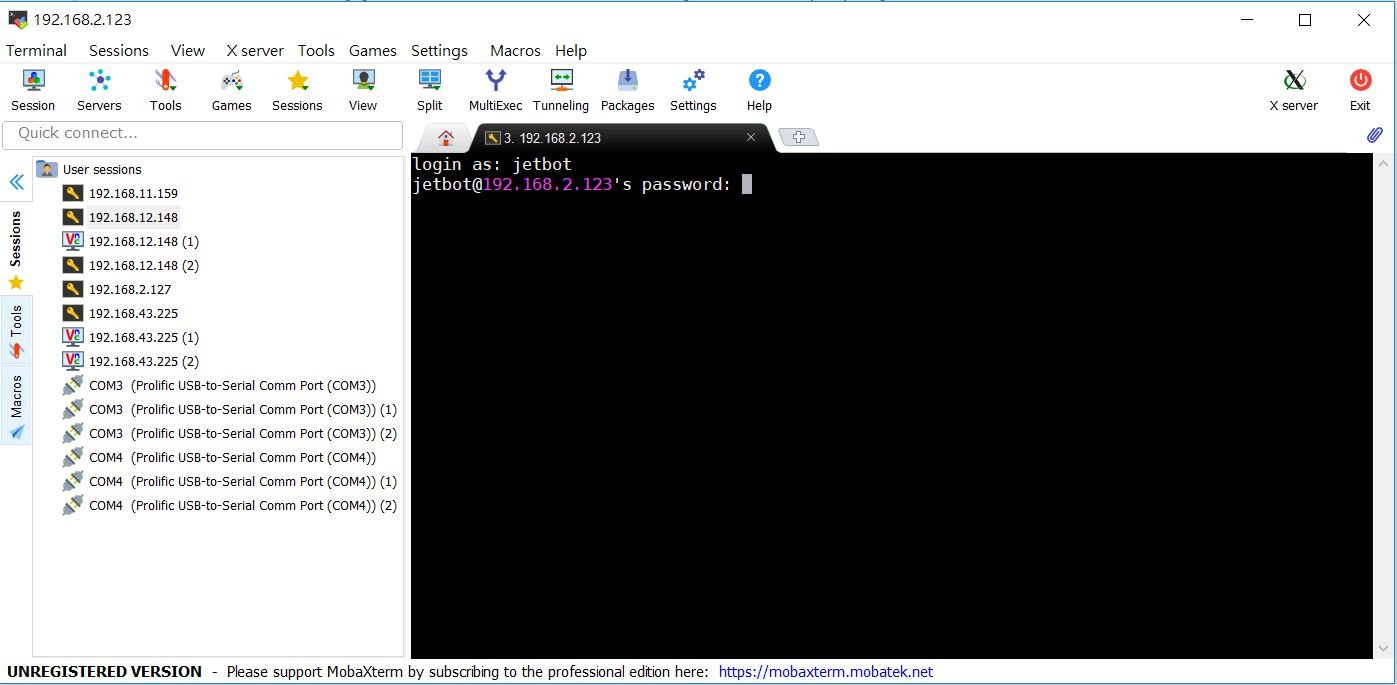The image size is (1397, 685).
Task: Open the X server menu
Action: (255, 51)
